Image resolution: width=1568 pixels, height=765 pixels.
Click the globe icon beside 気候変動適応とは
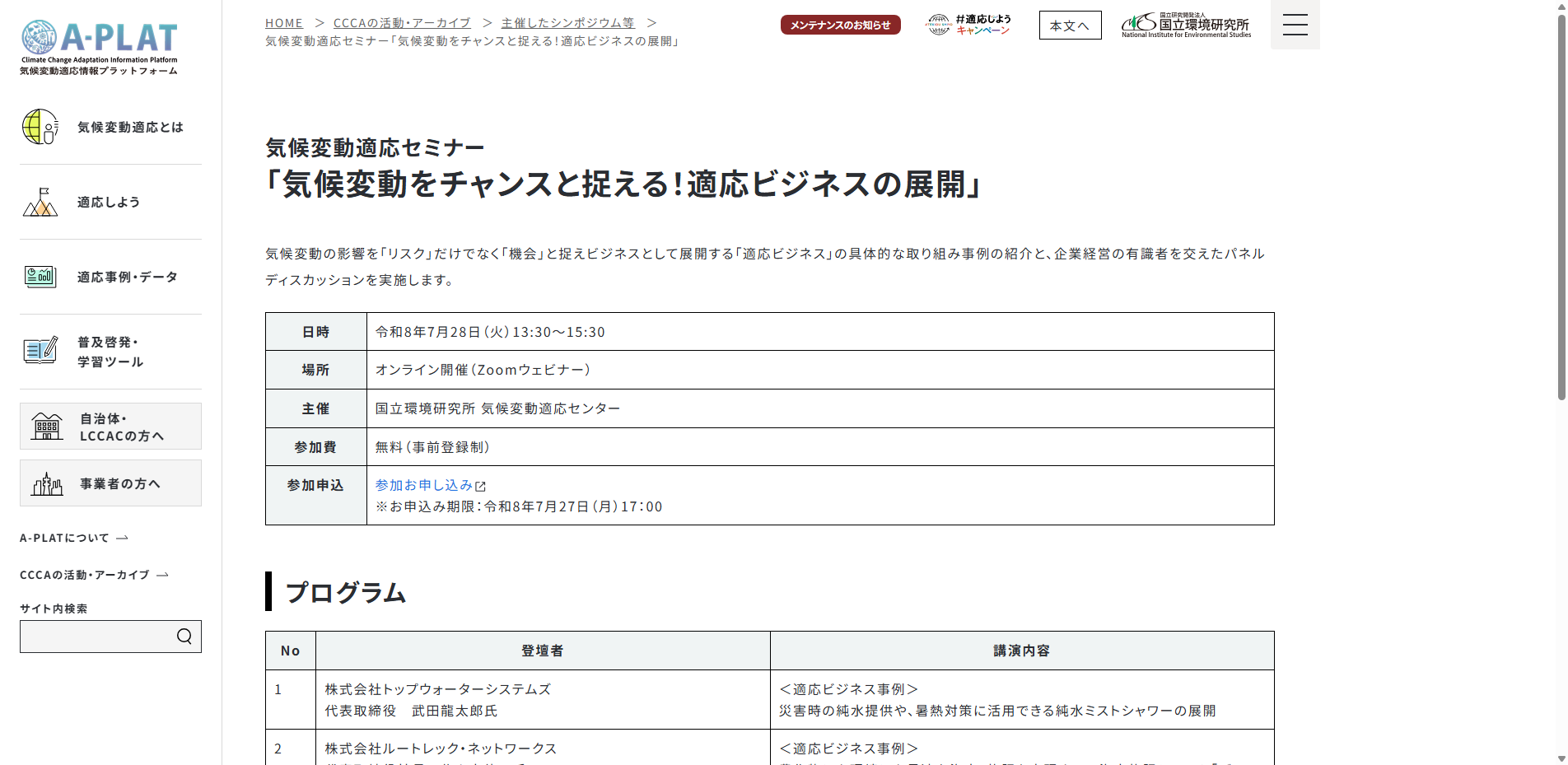[40, 127]
